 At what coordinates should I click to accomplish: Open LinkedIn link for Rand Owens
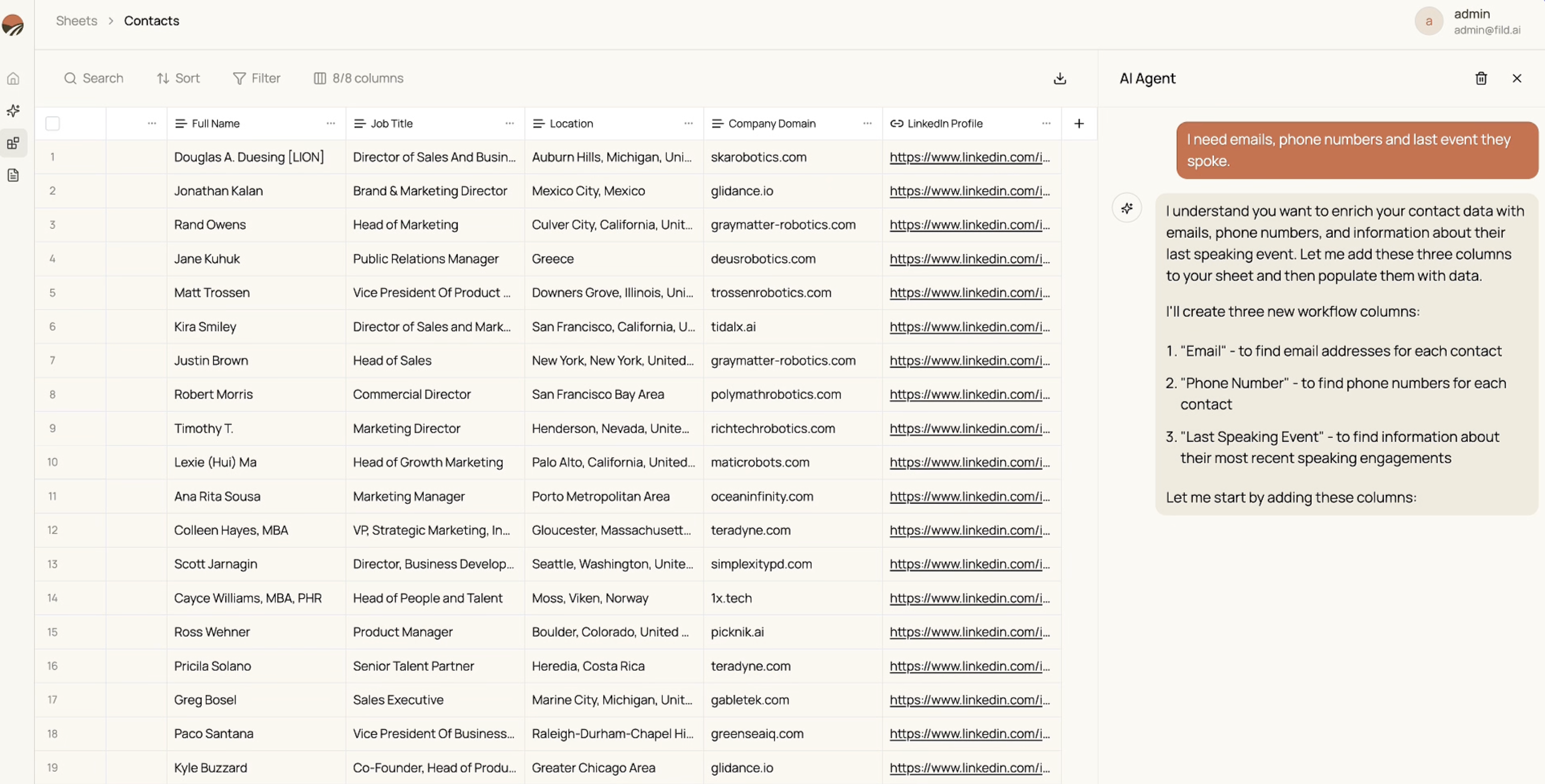(x=969, y=225)
